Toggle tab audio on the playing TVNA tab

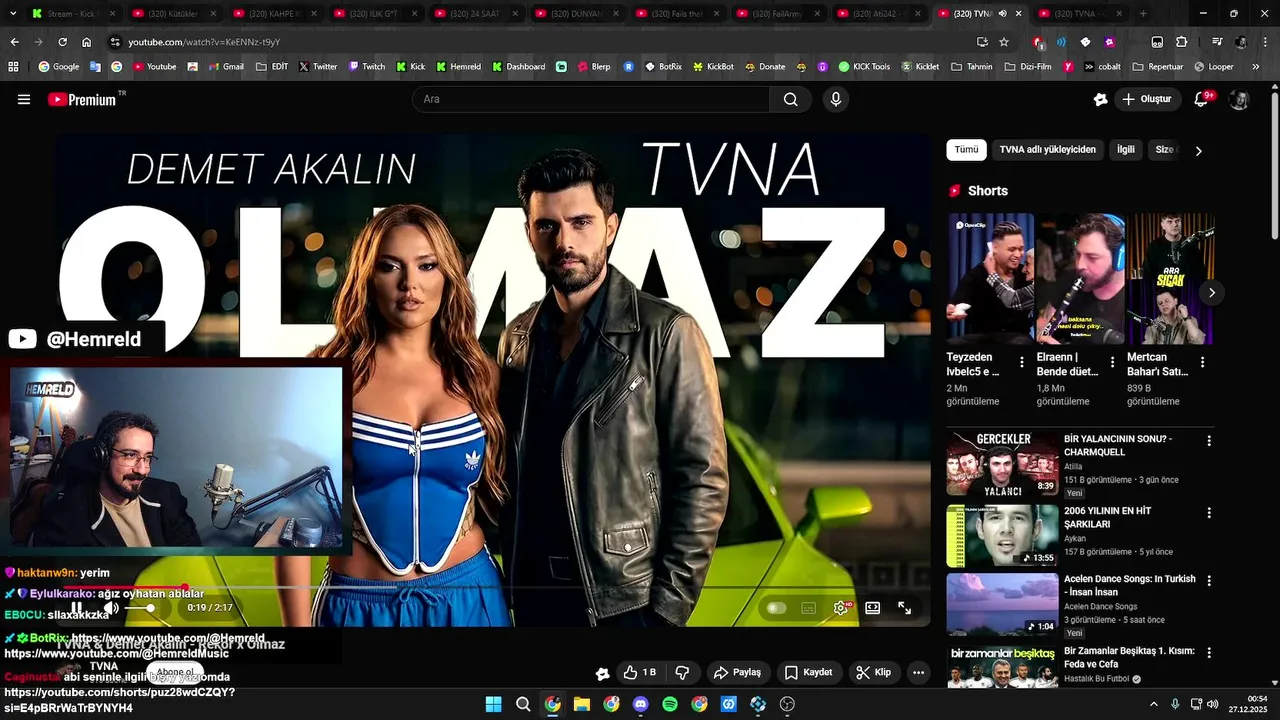pyautogui.click(x=1002, y=14)
